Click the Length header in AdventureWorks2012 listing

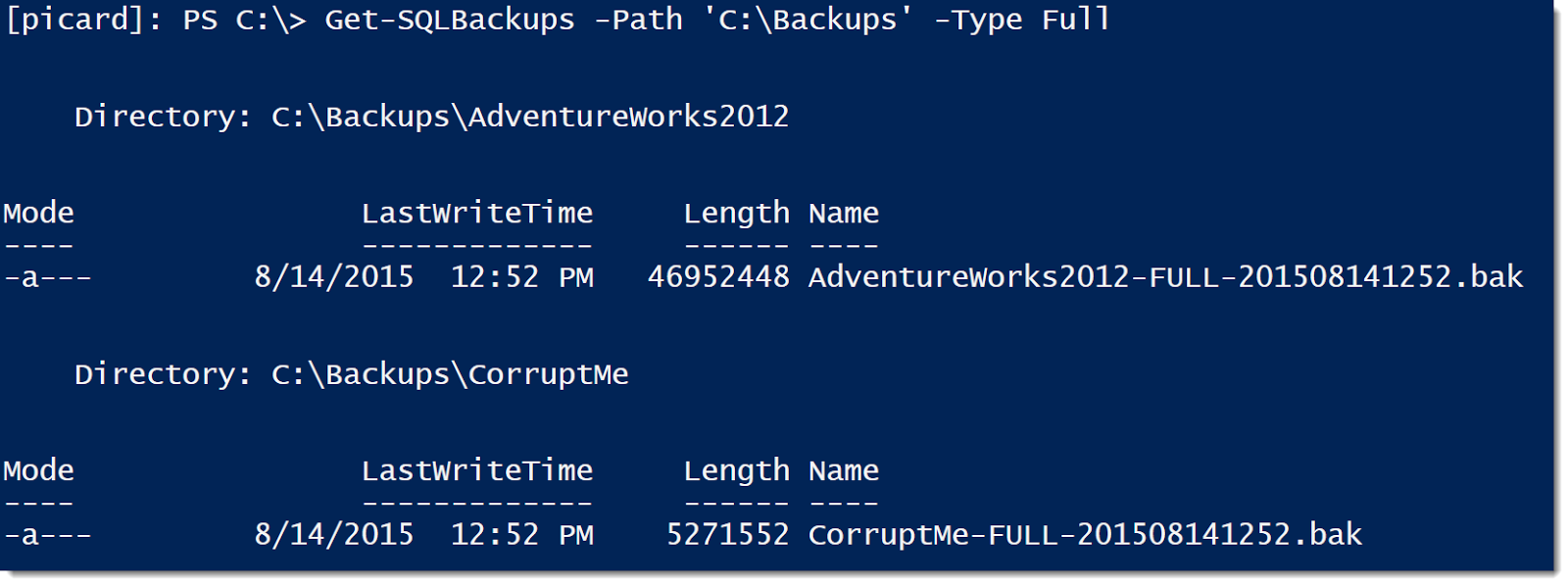pyautogui.click(x=736, y=214)
